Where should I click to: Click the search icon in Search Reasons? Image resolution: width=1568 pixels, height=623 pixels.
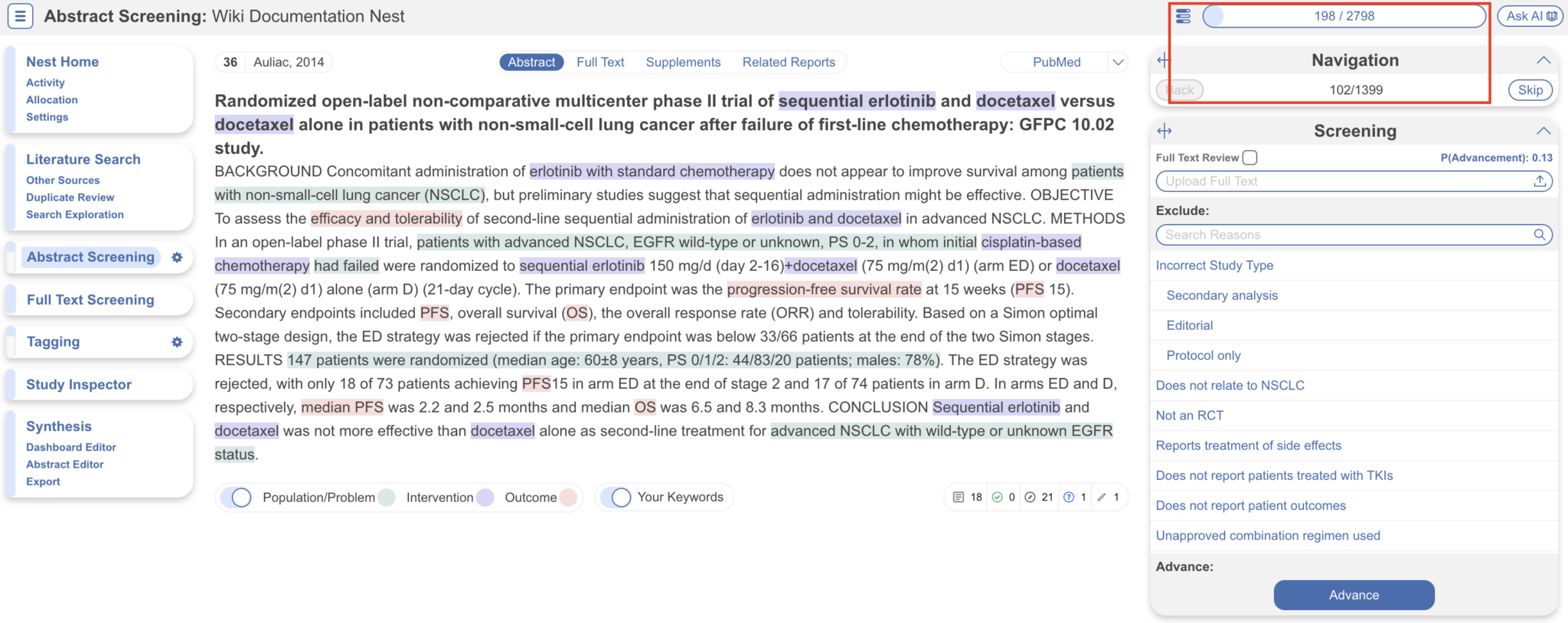pos(1540,235)
